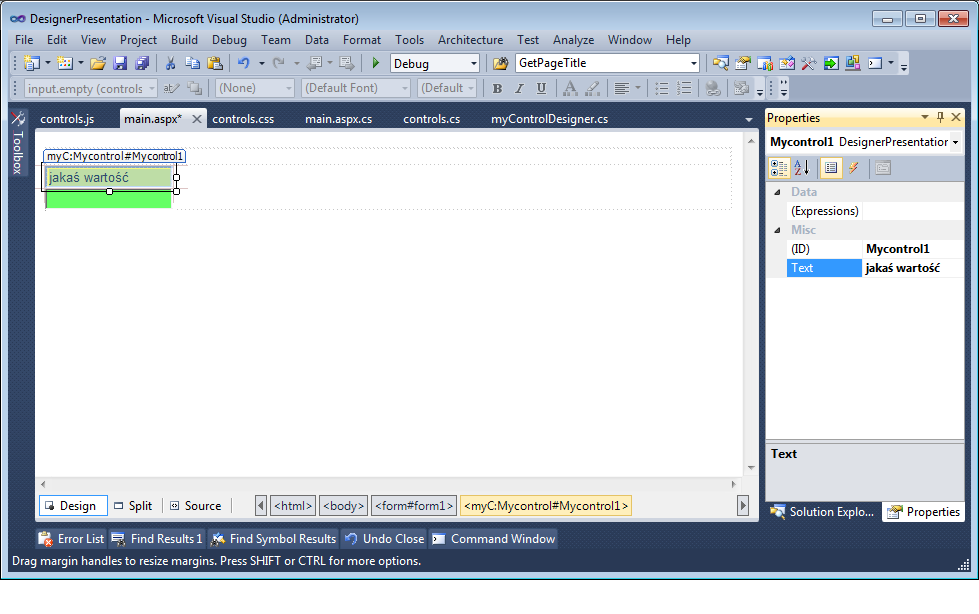
Task: Switch to the Solution Explorer tab
Action: point(824,512)
